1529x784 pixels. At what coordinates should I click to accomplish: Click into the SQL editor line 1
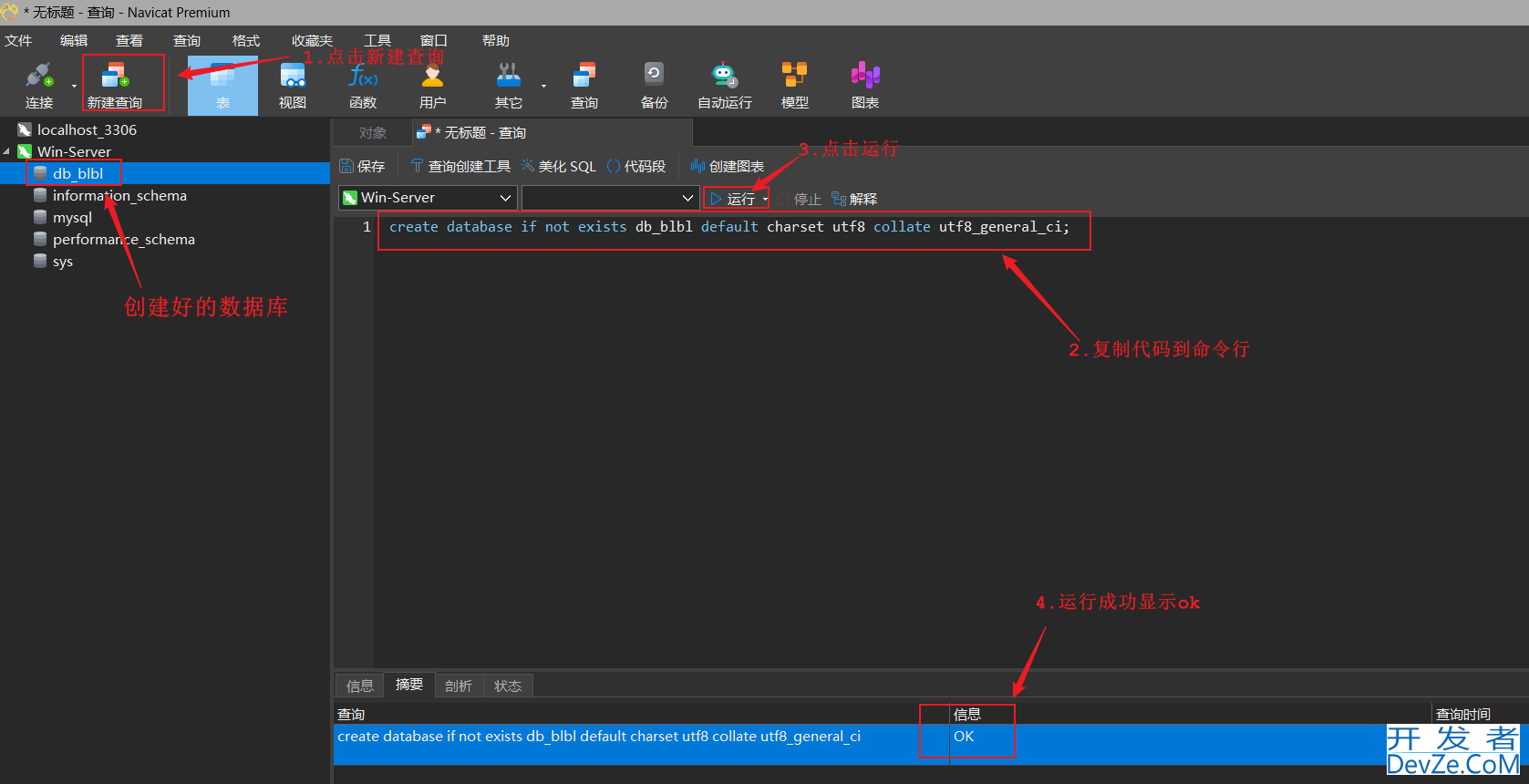729,227
